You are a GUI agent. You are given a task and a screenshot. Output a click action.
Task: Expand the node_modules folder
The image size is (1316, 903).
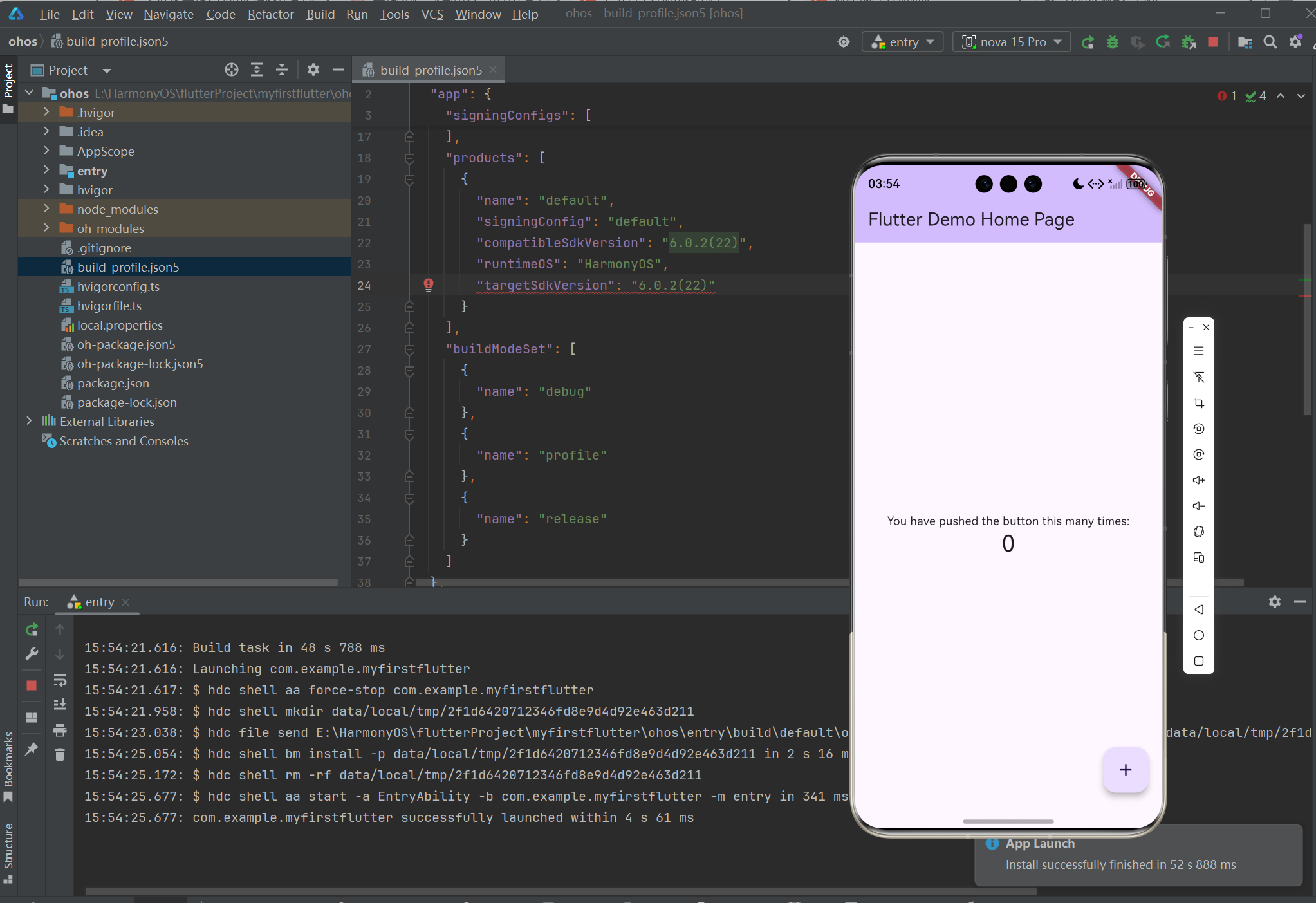click(x=46, y=209)
